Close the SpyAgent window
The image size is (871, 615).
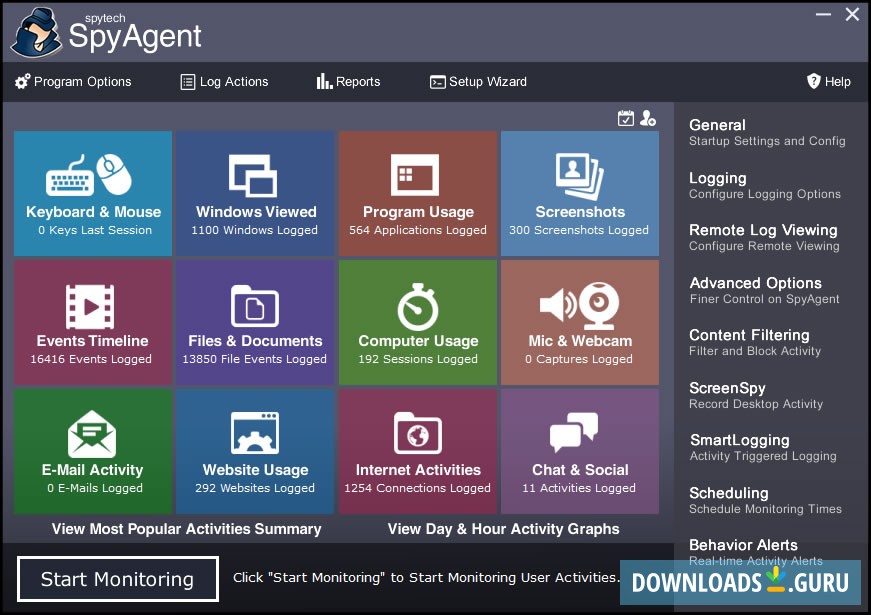(853, 14)
